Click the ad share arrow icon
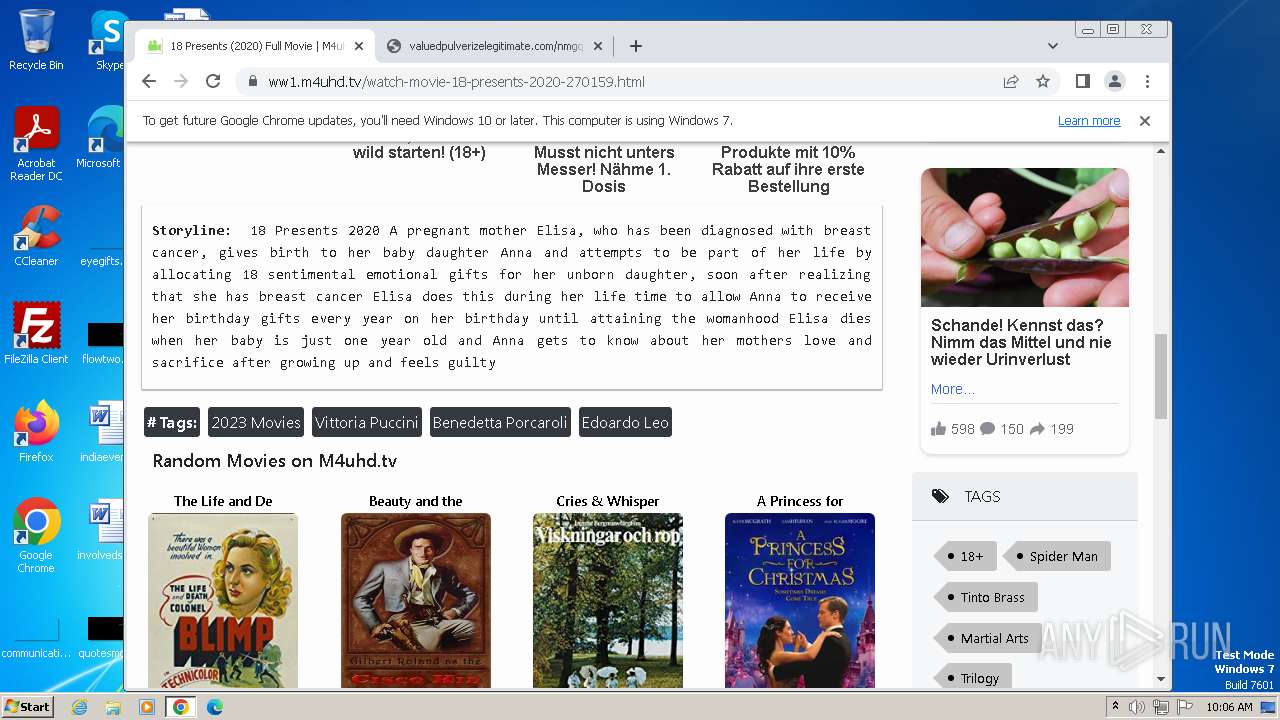This screenshot has height=720, width=1280. tap(1037, 428)
